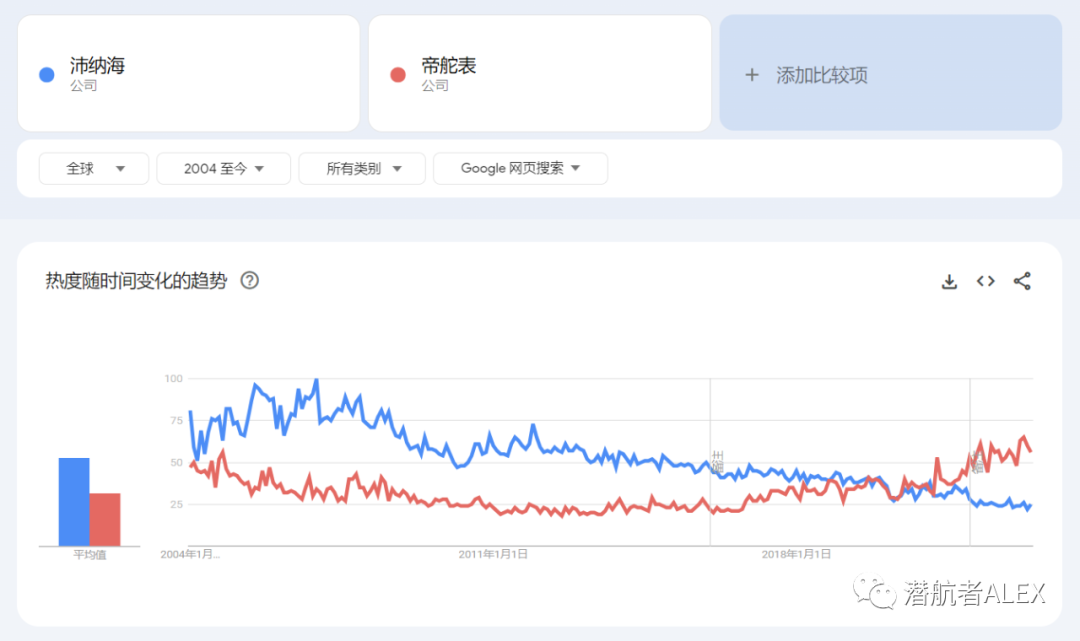Click the red dot beside 帝舵表
Image resolution: width=1080 pixels, height=641 pixels.
pos(397,75)
